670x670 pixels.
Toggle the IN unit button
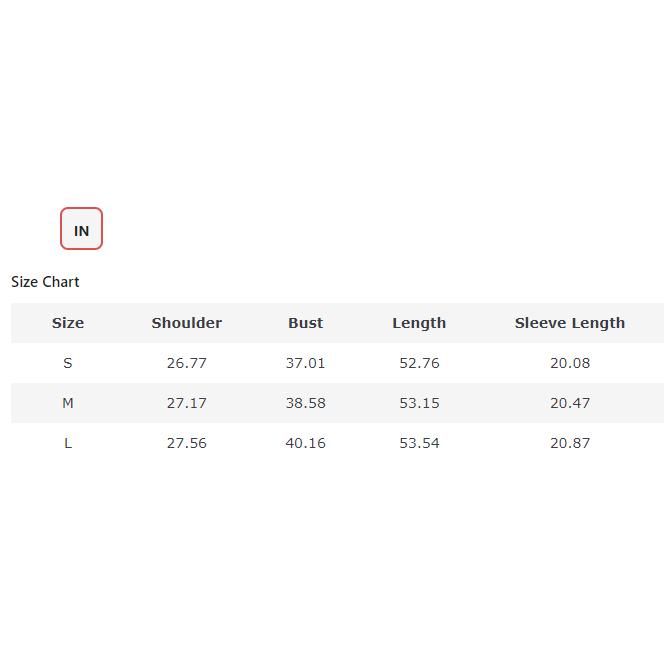[81, 229]
